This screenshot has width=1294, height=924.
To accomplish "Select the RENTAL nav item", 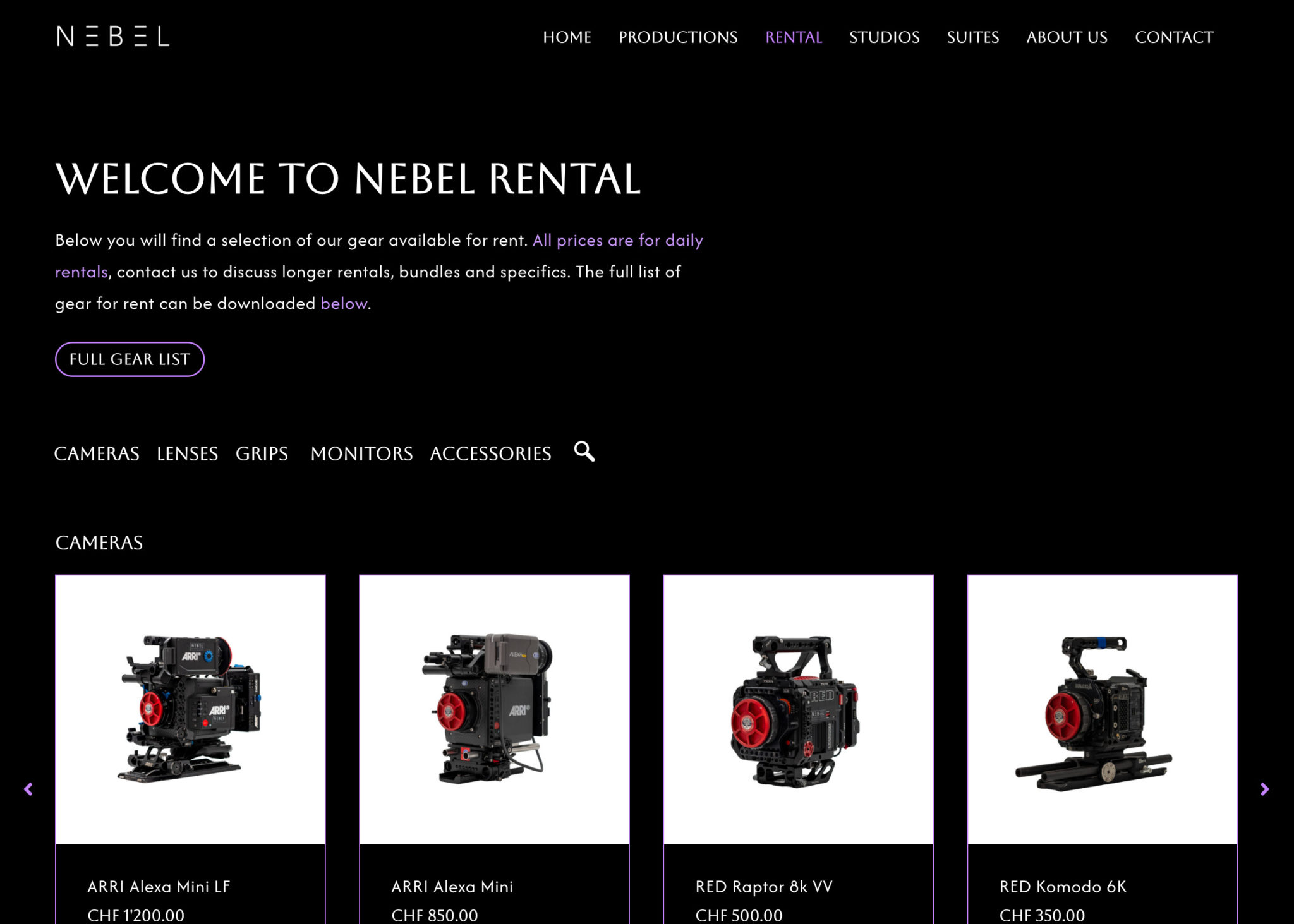I will pos(794,37).
